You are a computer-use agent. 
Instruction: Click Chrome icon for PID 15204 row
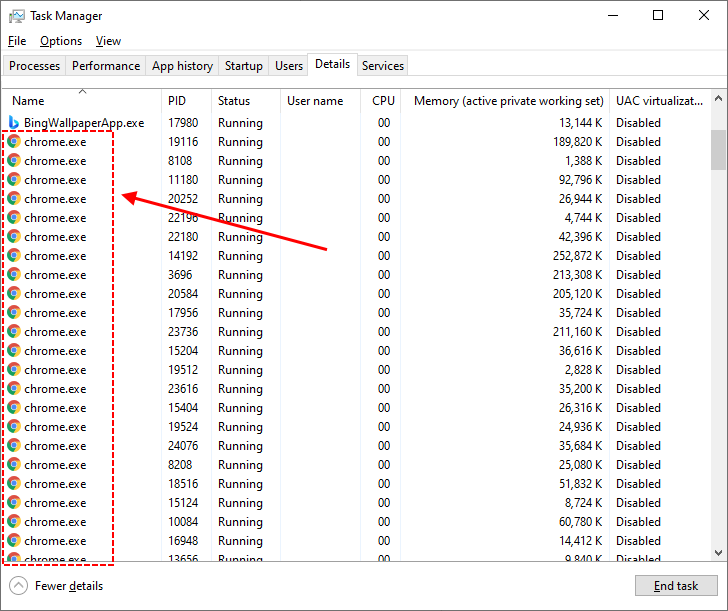click(x=14, y=351)
